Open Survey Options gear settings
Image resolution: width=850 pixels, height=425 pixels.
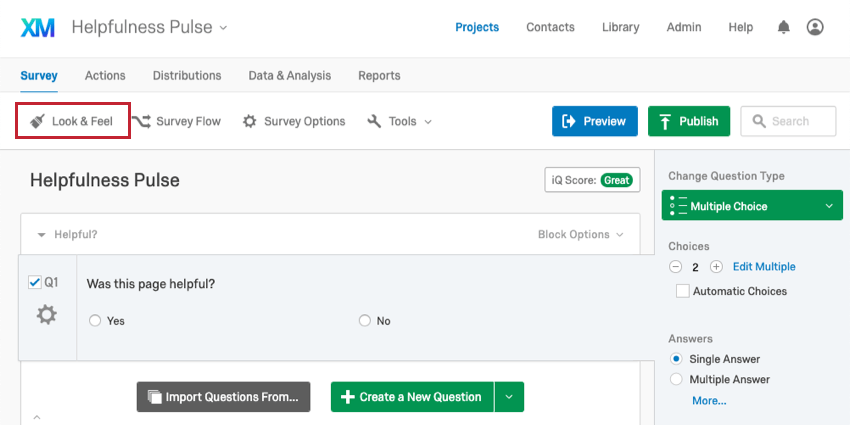[294, 121]
